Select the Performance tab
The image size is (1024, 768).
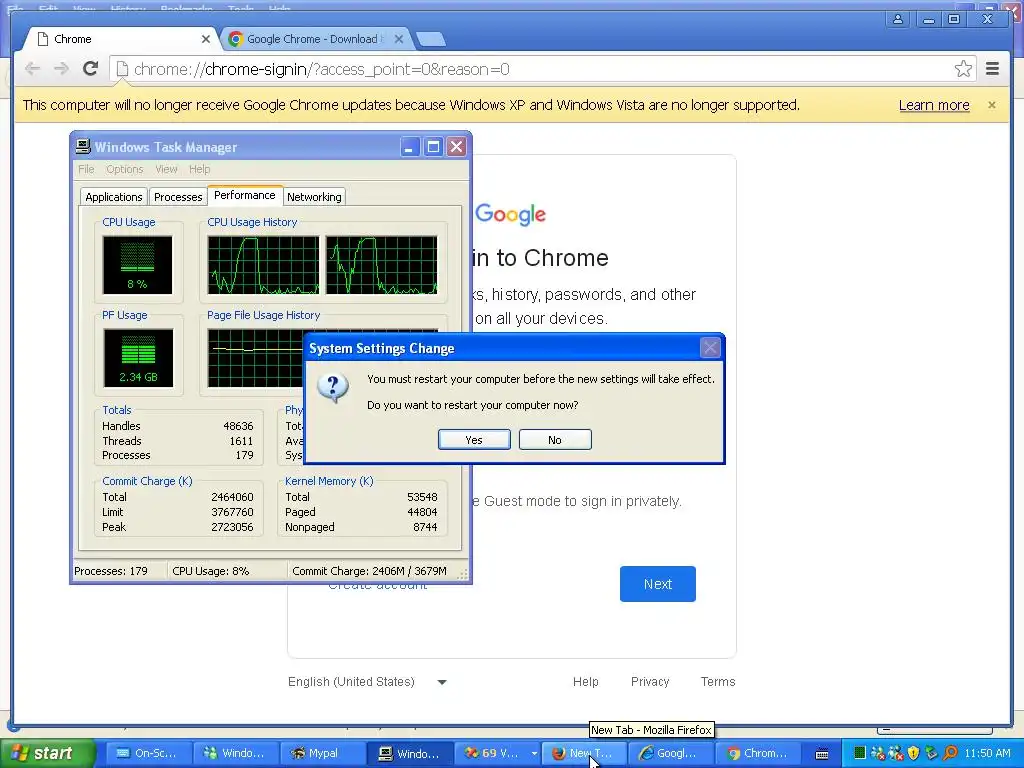(x=245, y=195)
